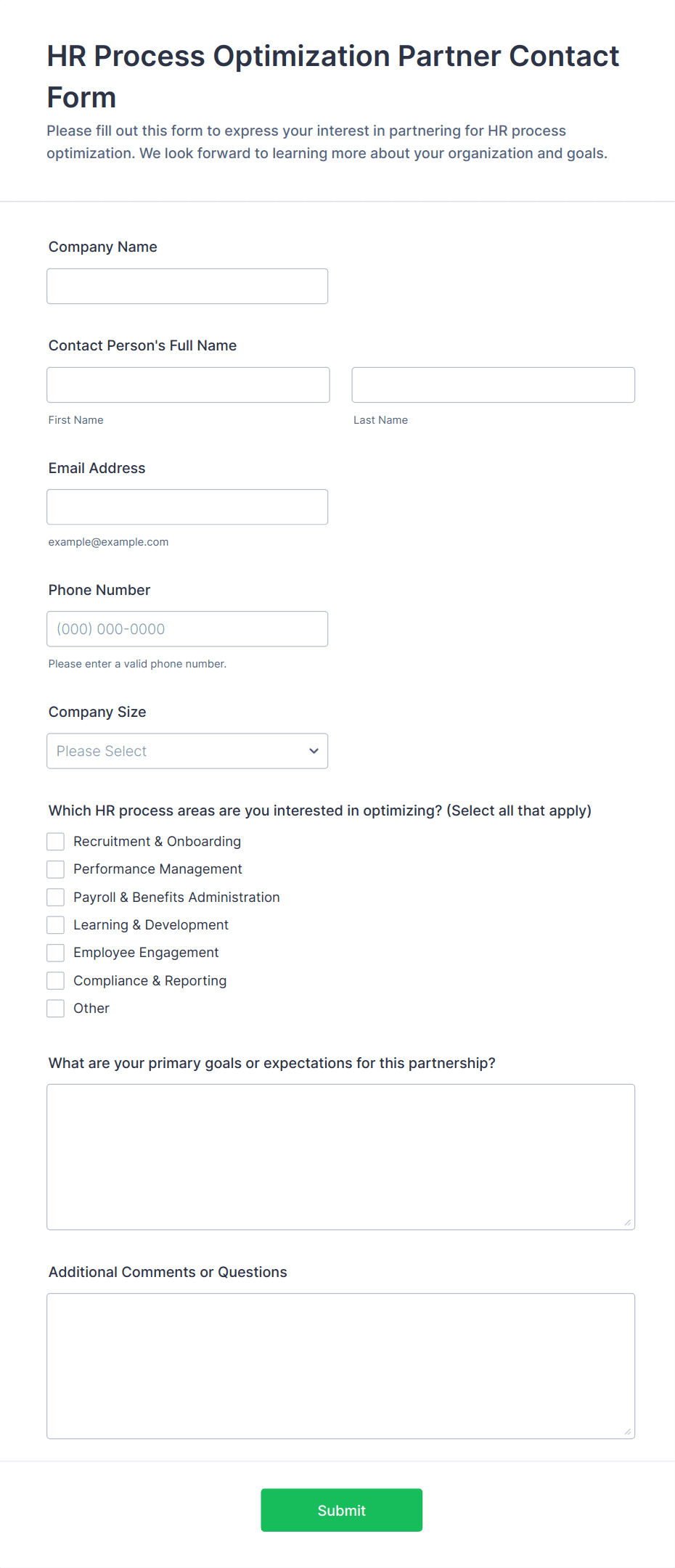Click the Company Name input field
Image resolution: width=675 pixels, height=1568 pixels.
coord(187,286)
